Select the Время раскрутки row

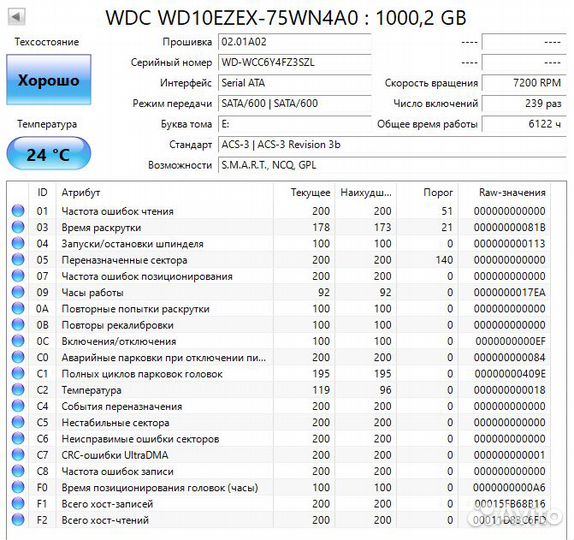tap(279, 227)
